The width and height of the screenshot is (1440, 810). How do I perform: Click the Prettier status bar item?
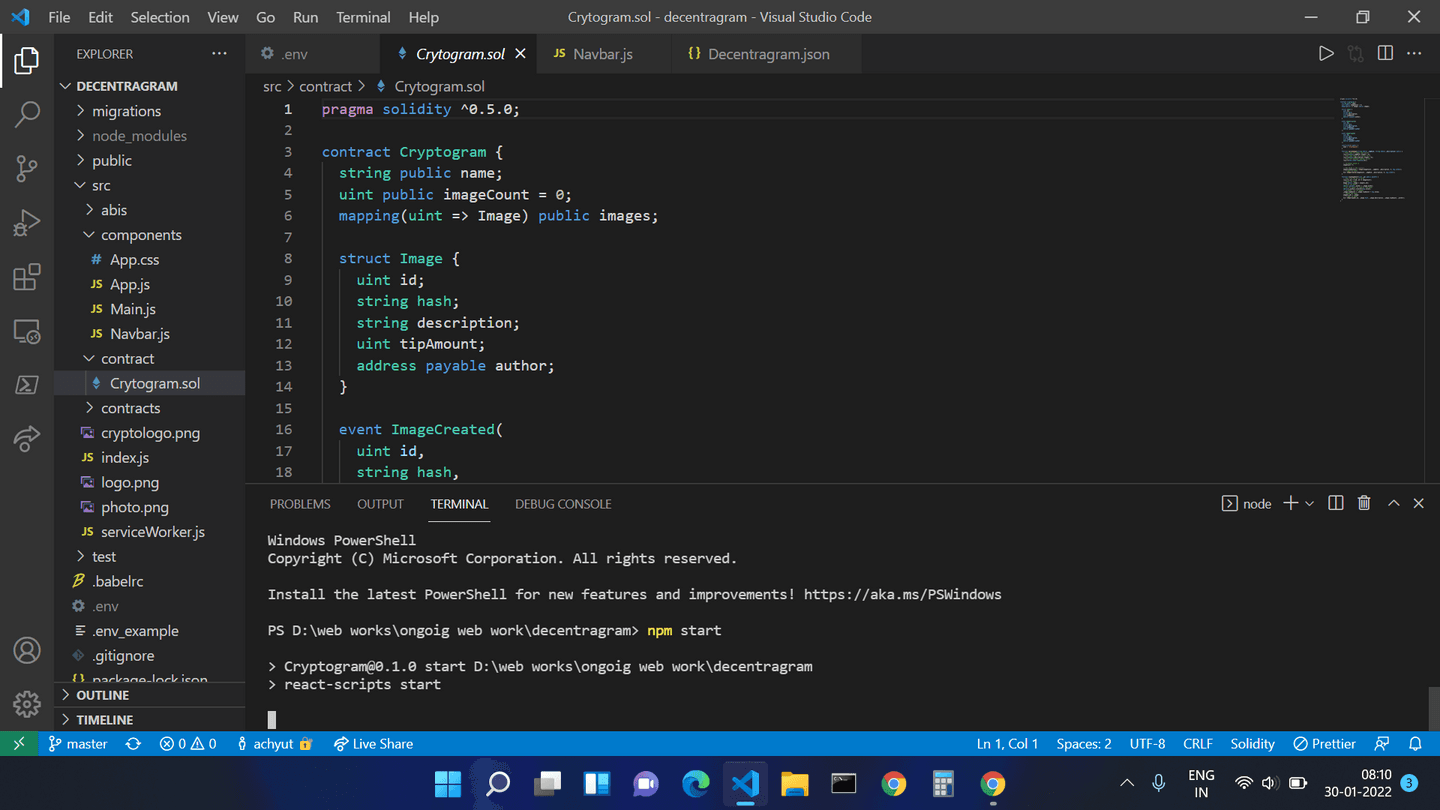(x=1324, y=744)
